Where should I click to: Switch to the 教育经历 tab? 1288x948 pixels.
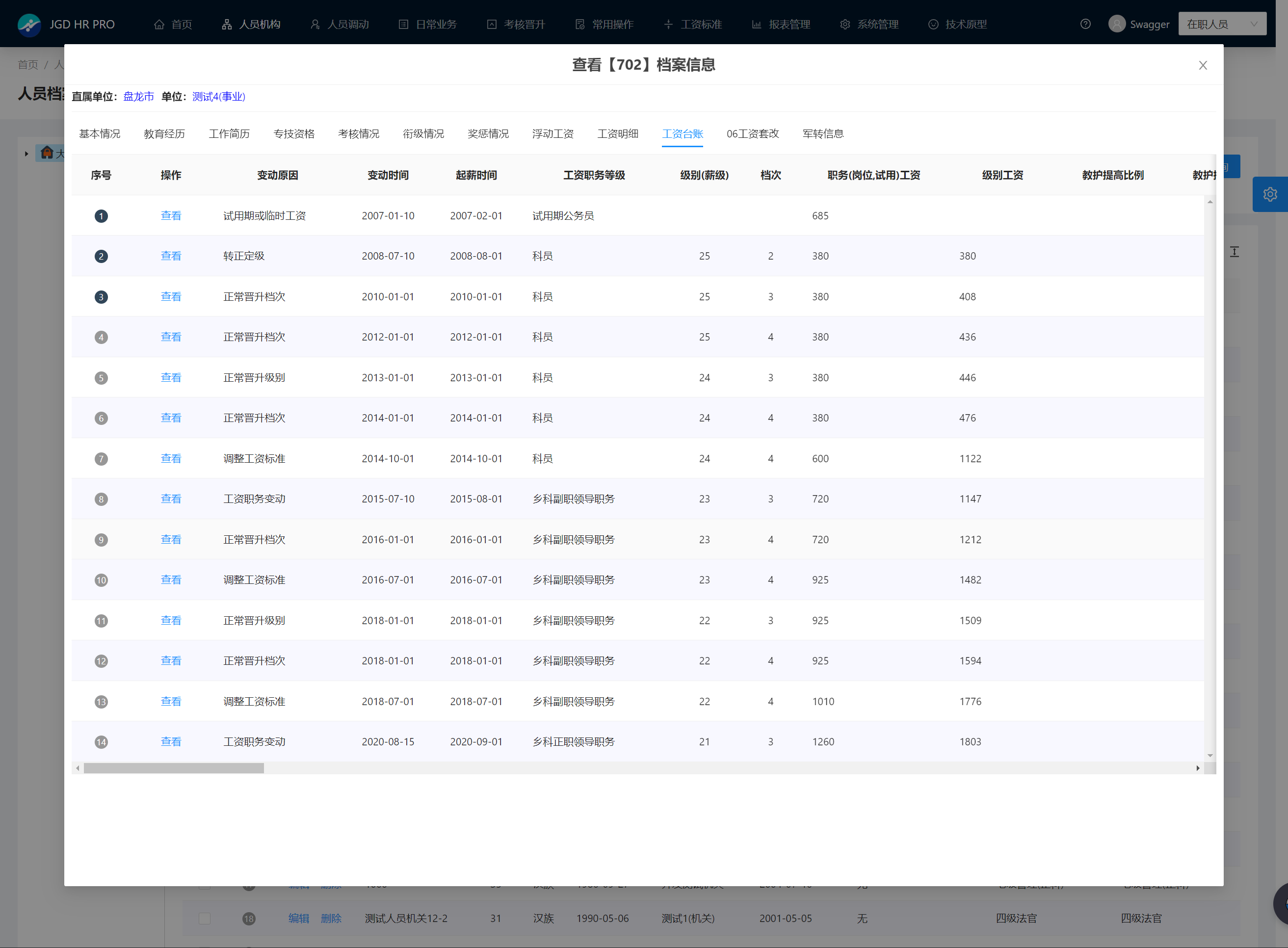click(x=164, y=133)
